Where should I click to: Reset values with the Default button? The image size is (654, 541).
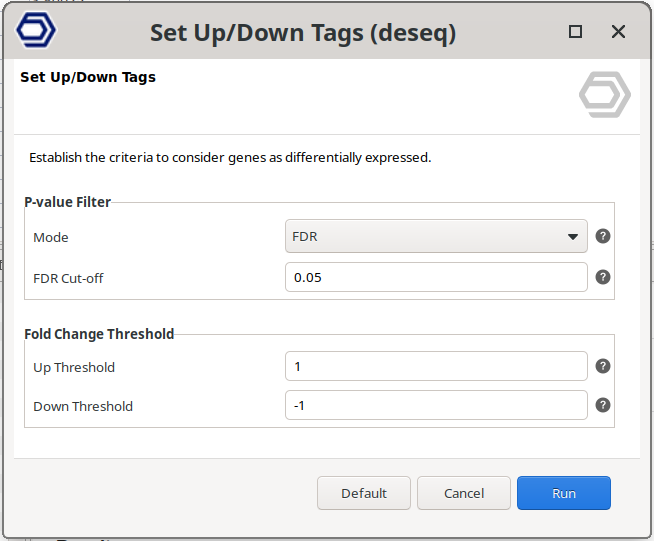click(x=364, y=493)
